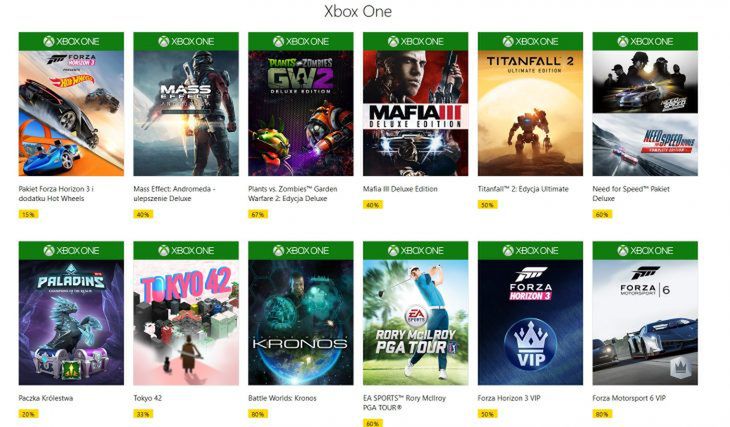Click the Xbox One section heading
The height and width of the screenshot is (427, 730).
pos(358,12)
